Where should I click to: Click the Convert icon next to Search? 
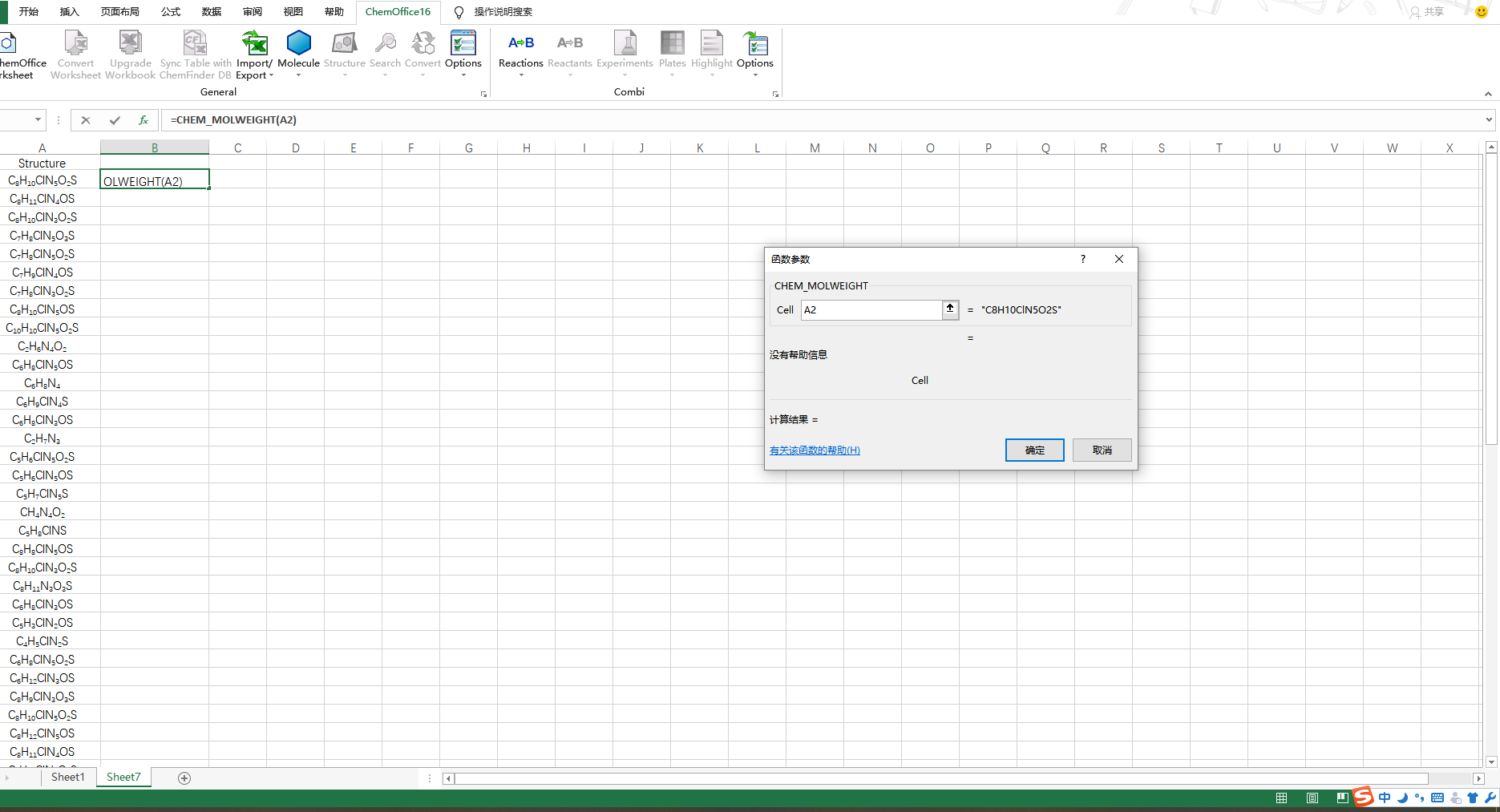coord(423,54)
